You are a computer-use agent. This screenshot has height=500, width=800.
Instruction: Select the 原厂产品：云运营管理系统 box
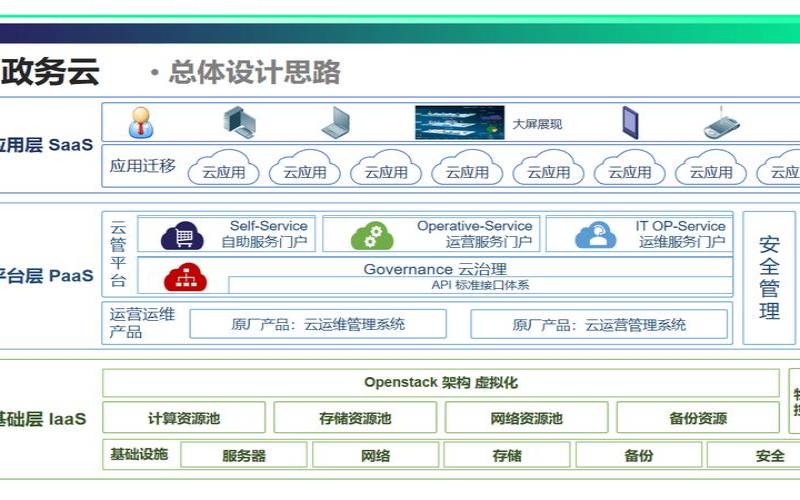point(599,324)
